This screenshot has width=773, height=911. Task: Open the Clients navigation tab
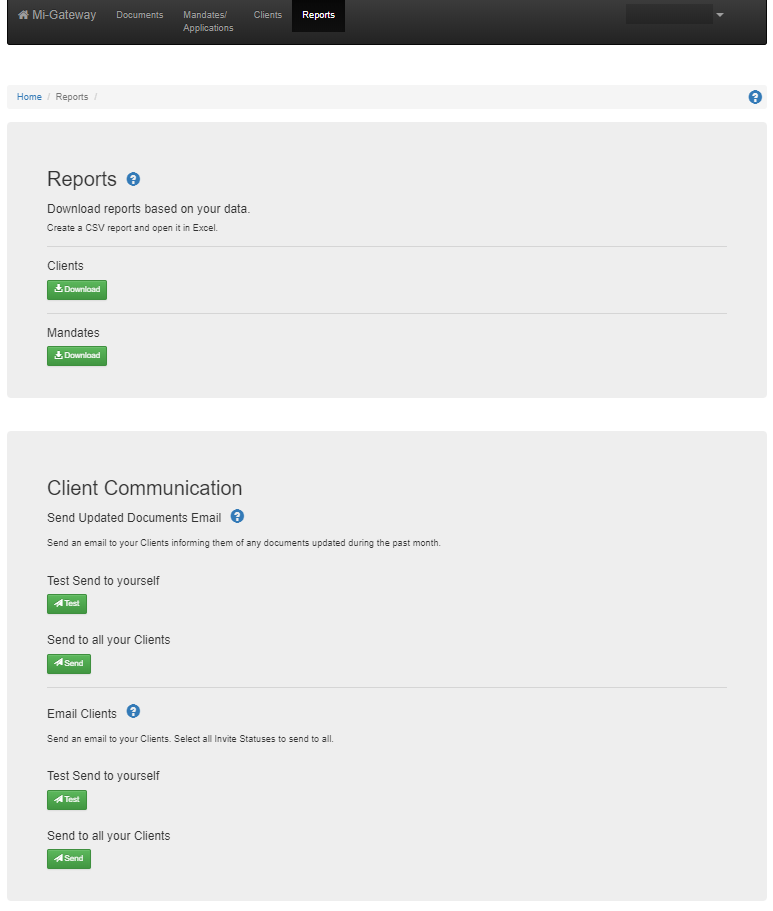pos(268,15)
